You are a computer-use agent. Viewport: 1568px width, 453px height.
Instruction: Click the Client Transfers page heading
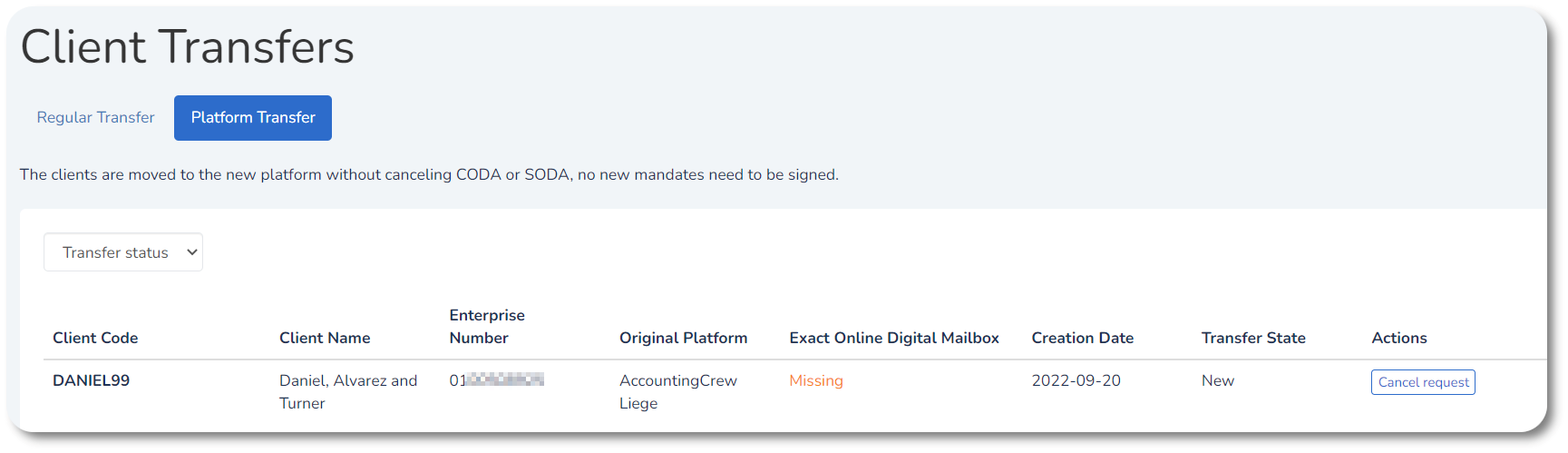click(x=187, y=47)
